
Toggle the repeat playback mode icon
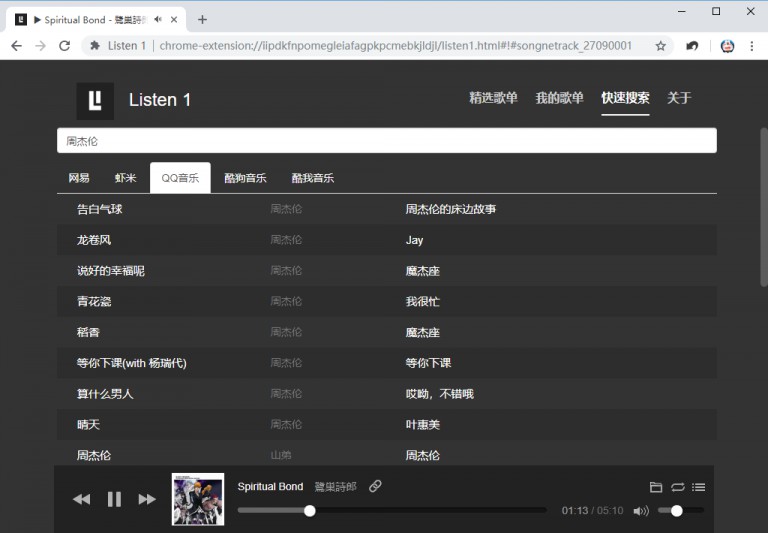(x=678, y=487)
